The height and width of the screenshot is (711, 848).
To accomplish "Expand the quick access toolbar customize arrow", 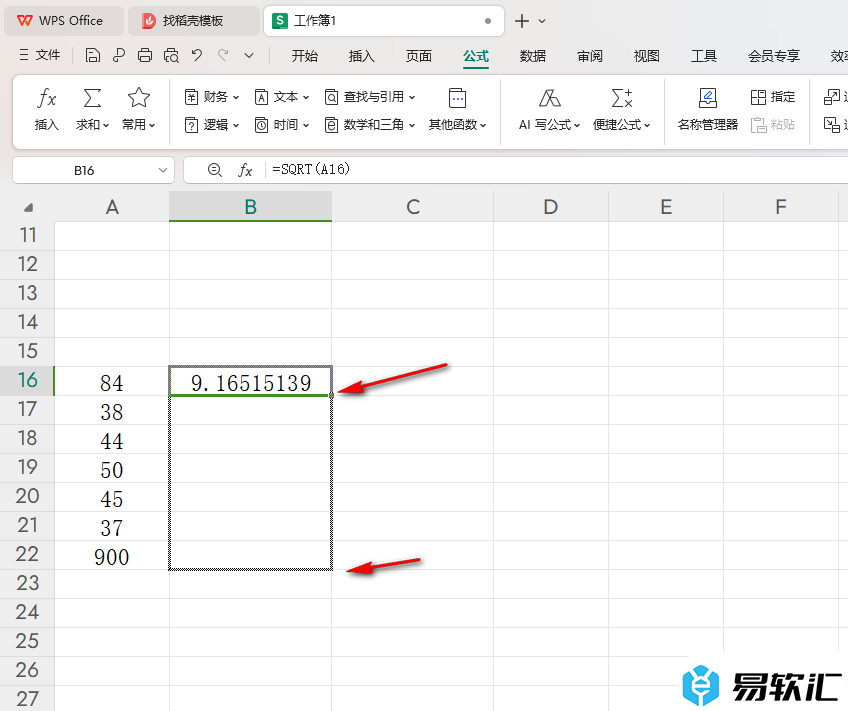I will tap(249, 55).
